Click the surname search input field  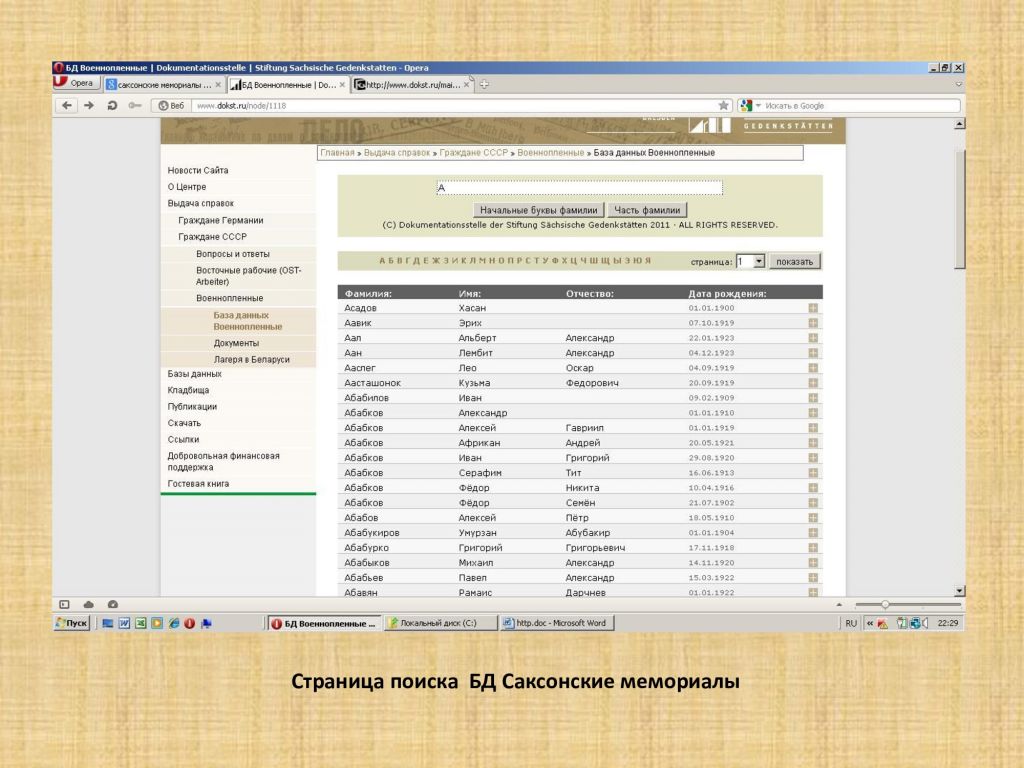tap(579, 188)
